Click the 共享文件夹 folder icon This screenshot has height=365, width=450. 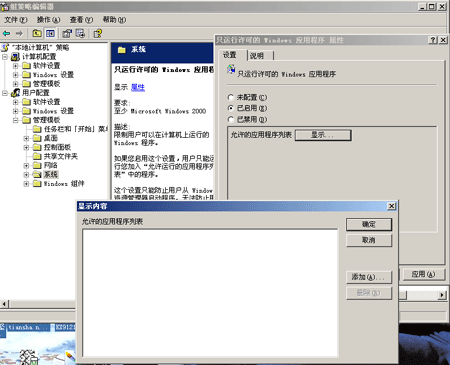[x=37, y=156]
